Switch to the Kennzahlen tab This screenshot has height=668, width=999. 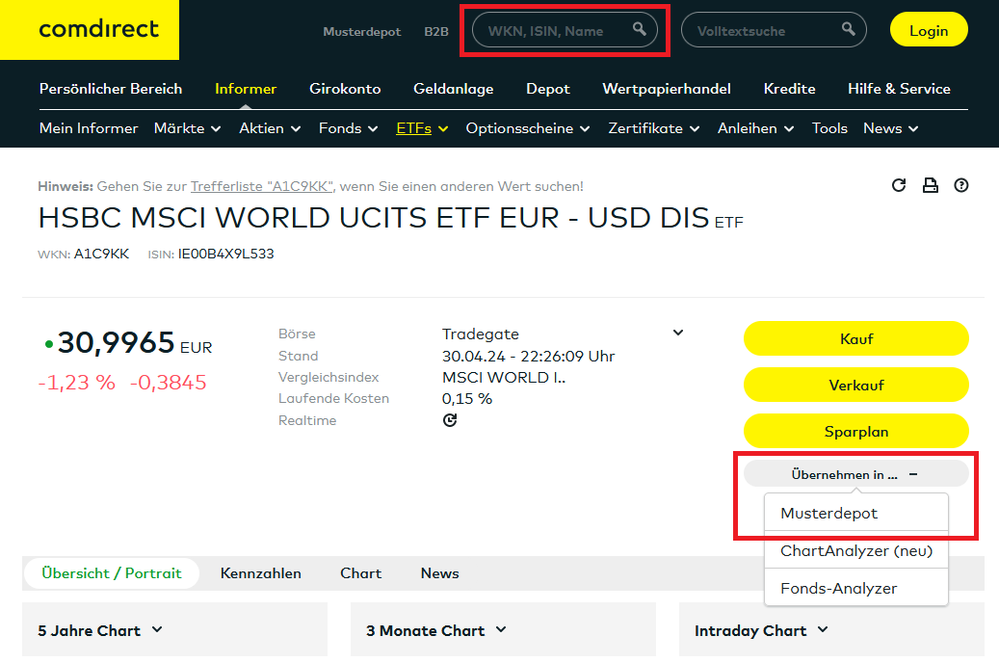point(260,573)
